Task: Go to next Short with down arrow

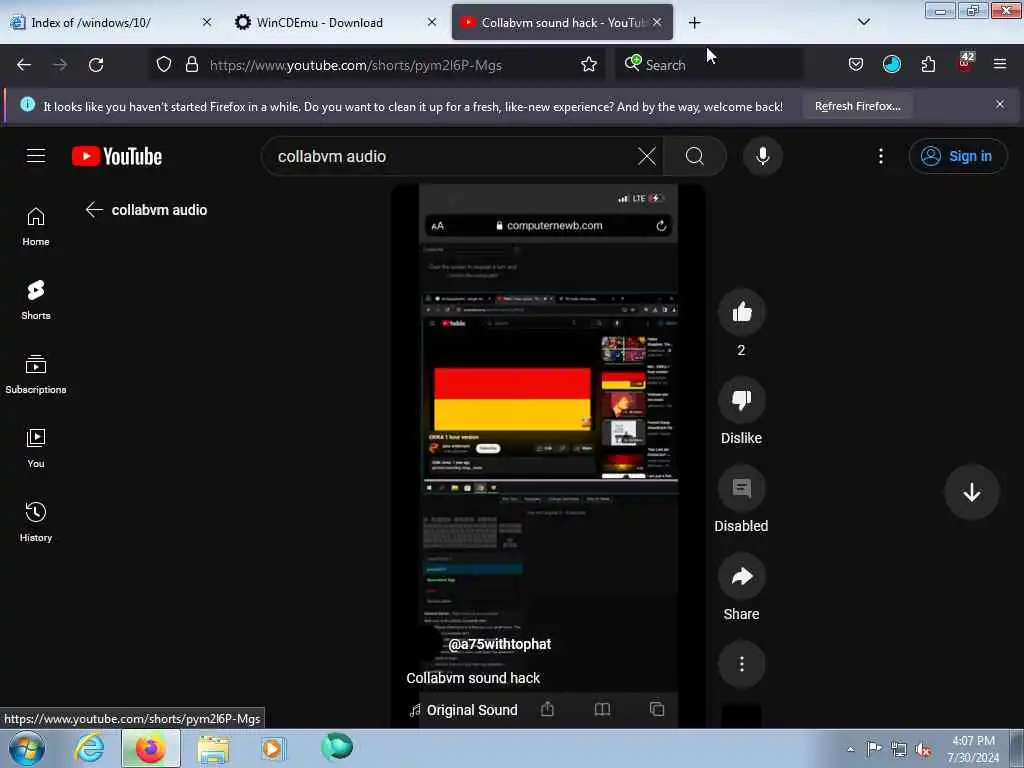Action: click(x=971, y=492)
